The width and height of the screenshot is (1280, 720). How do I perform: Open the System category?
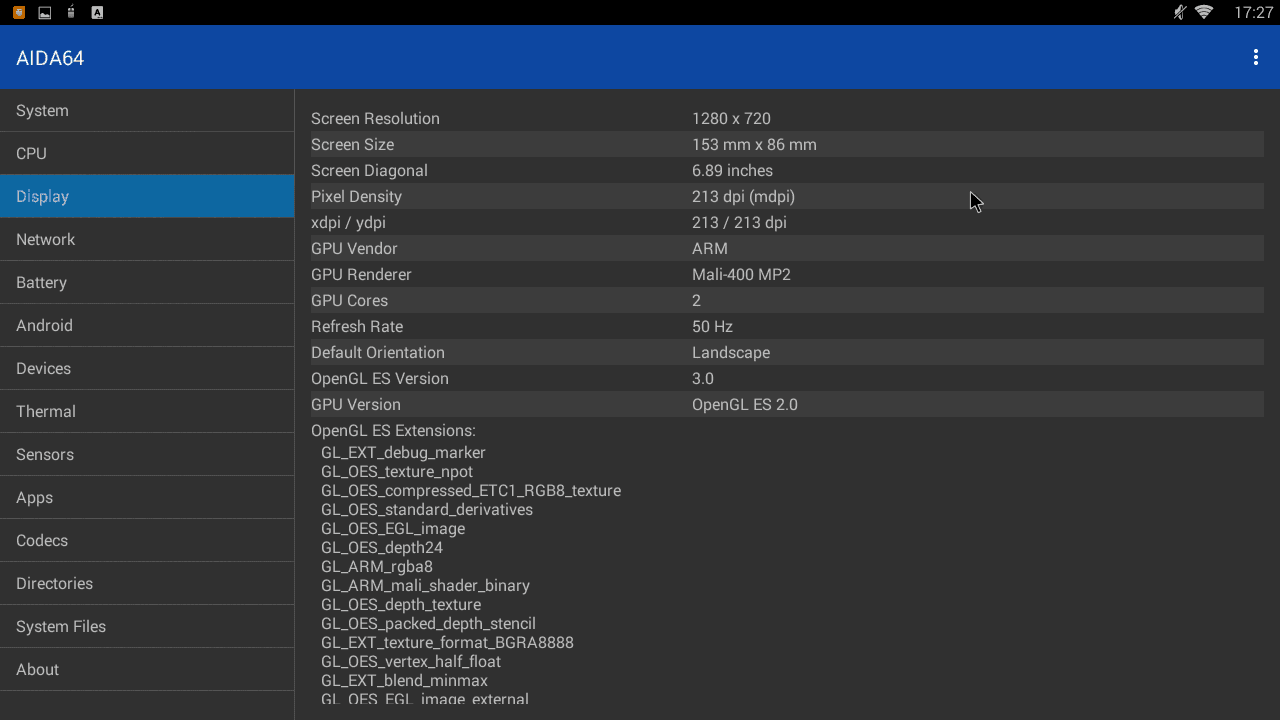pos(147,111)
